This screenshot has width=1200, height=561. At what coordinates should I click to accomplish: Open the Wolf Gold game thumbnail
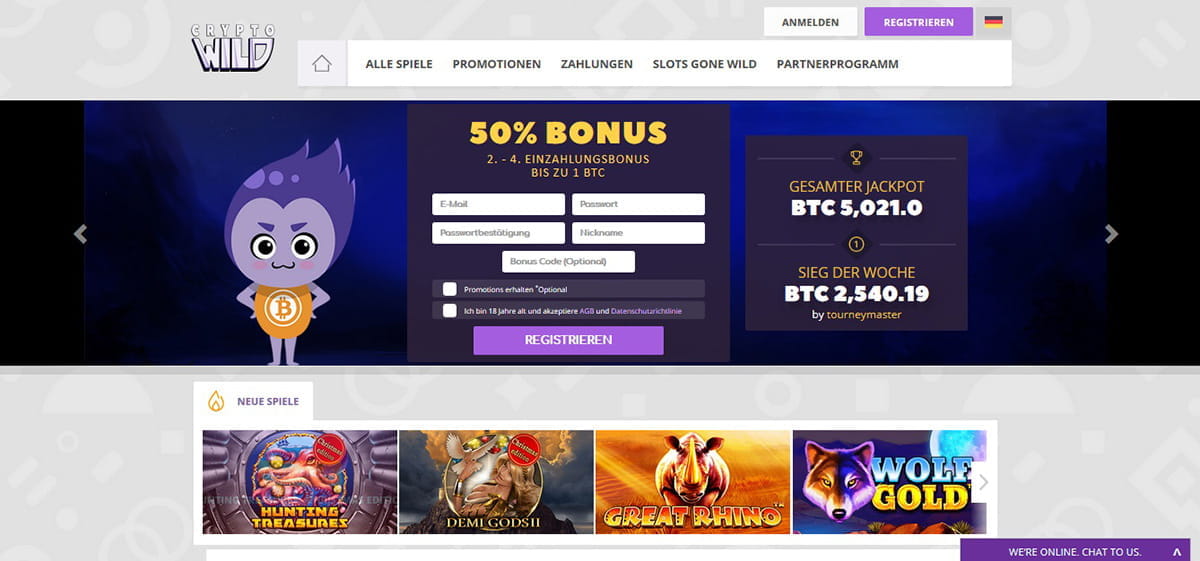(890, 482)
